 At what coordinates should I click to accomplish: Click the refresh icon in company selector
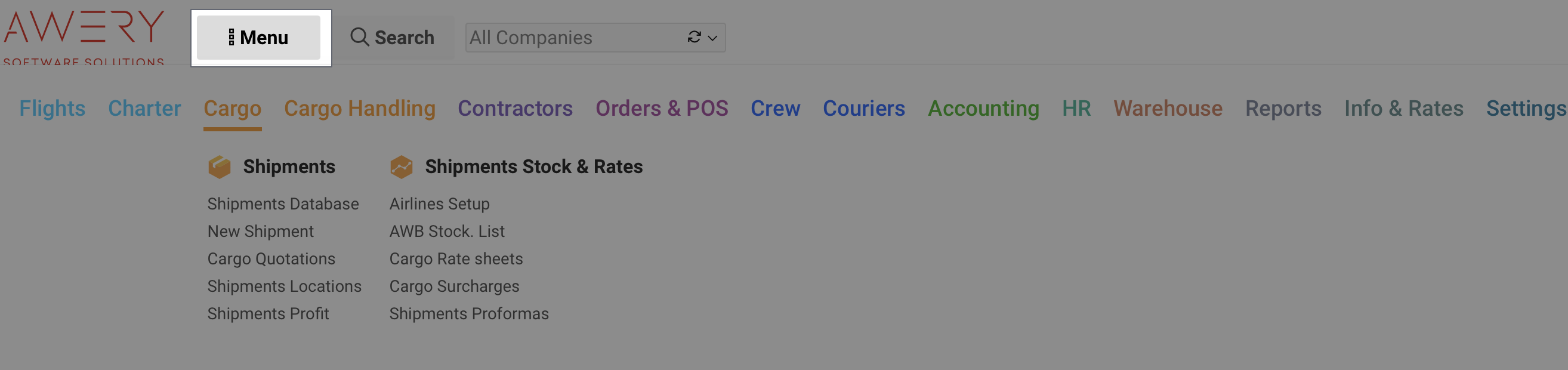tap(694, 37)
